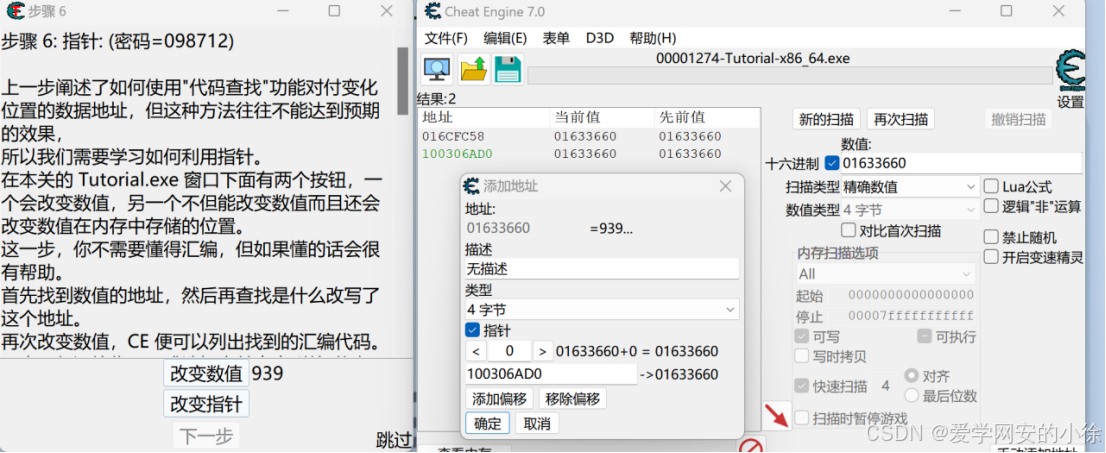This screenshot has height=453, width=1106.
Task: Click the tutorial text vertical scrollbar
Action: pos(403,81)
